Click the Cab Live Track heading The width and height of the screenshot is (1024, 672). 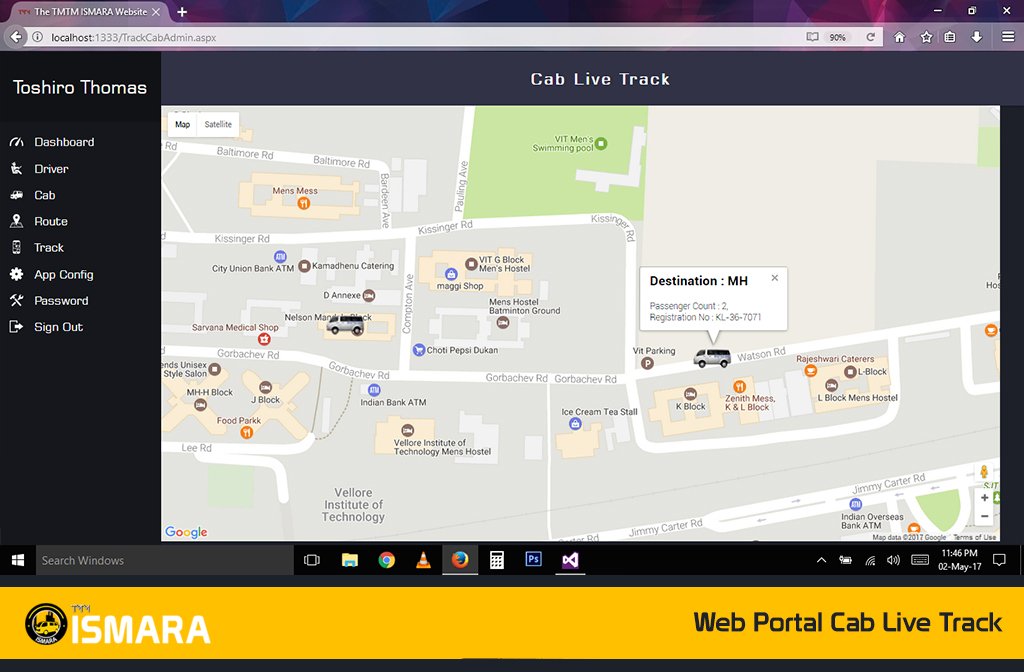(x=600, y=79)
